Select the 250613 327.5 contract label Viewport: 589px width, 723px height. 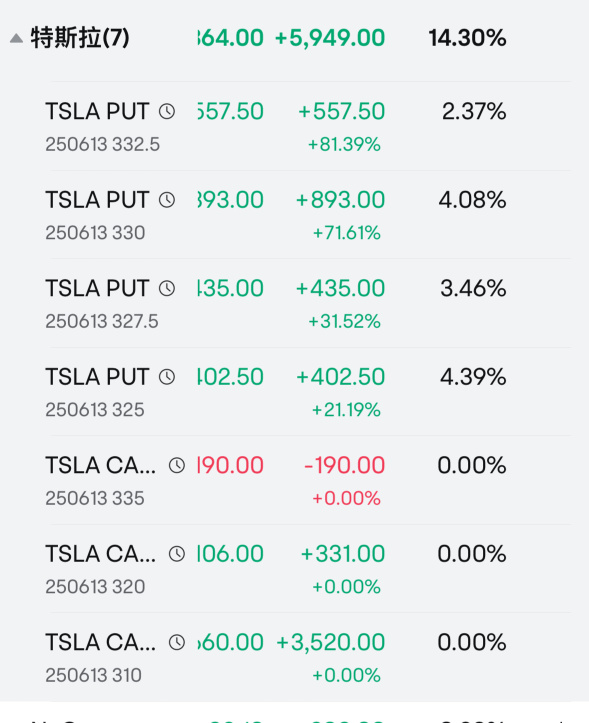[x=101, y=321]
